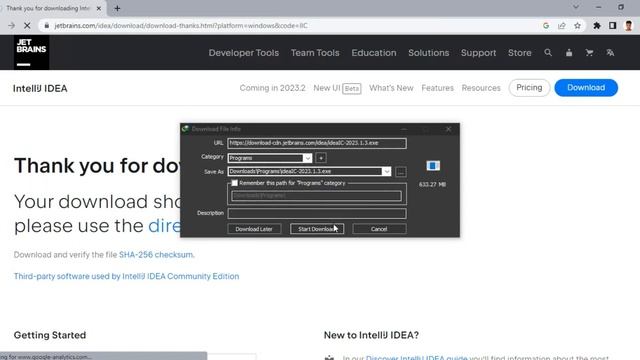Screen dimensions: 640x360
Task: Cancel the download dialog
Action: point(379,229)
